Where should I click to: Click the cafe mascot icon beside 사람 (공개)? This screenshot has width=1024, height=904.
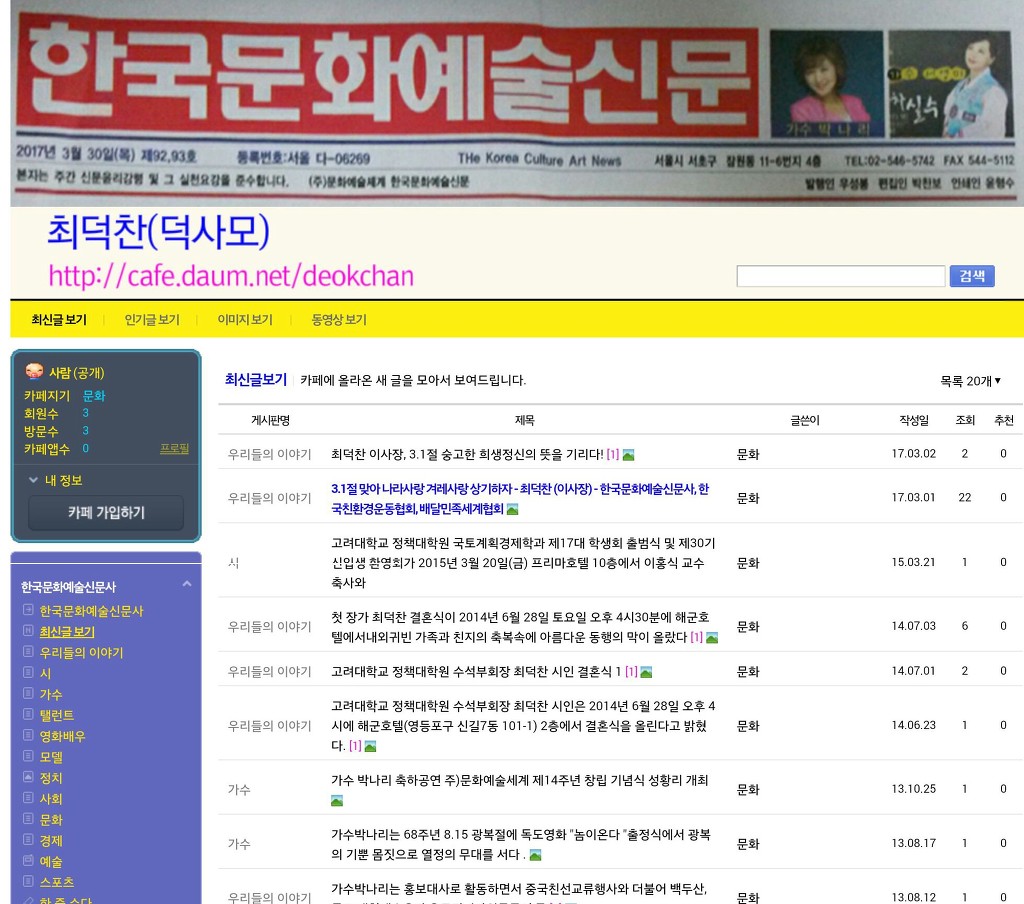(34, 371)
